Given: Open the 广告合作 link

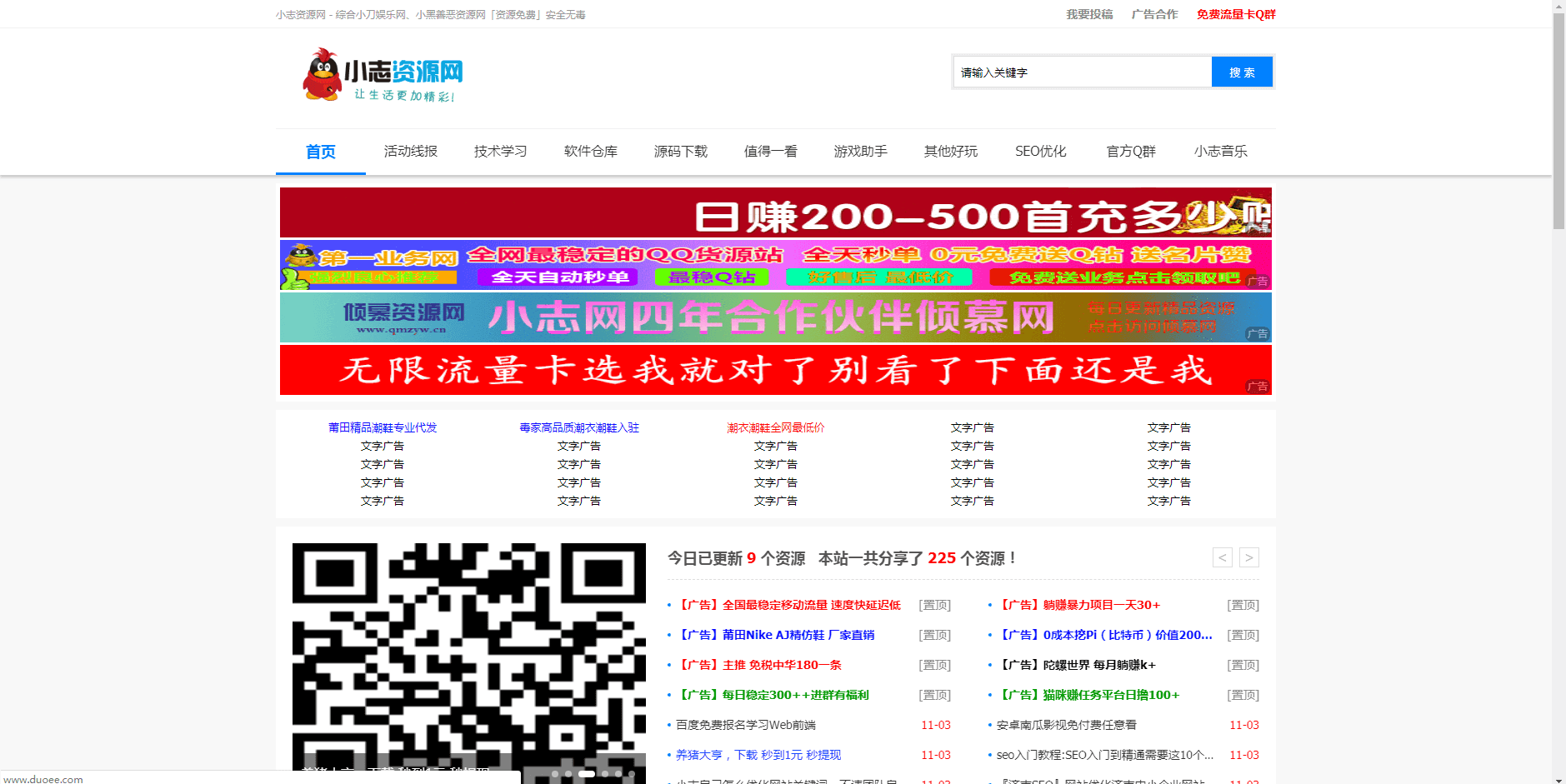Looking at the screenshot, I should coord(1154,14).
